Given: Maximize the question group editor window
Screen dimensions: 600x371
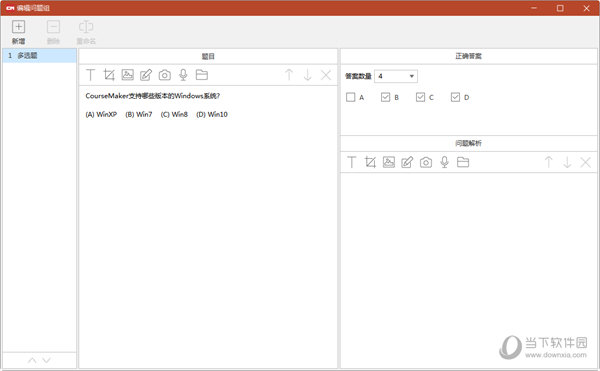Looking at the screenshot, I should (560, 8).
